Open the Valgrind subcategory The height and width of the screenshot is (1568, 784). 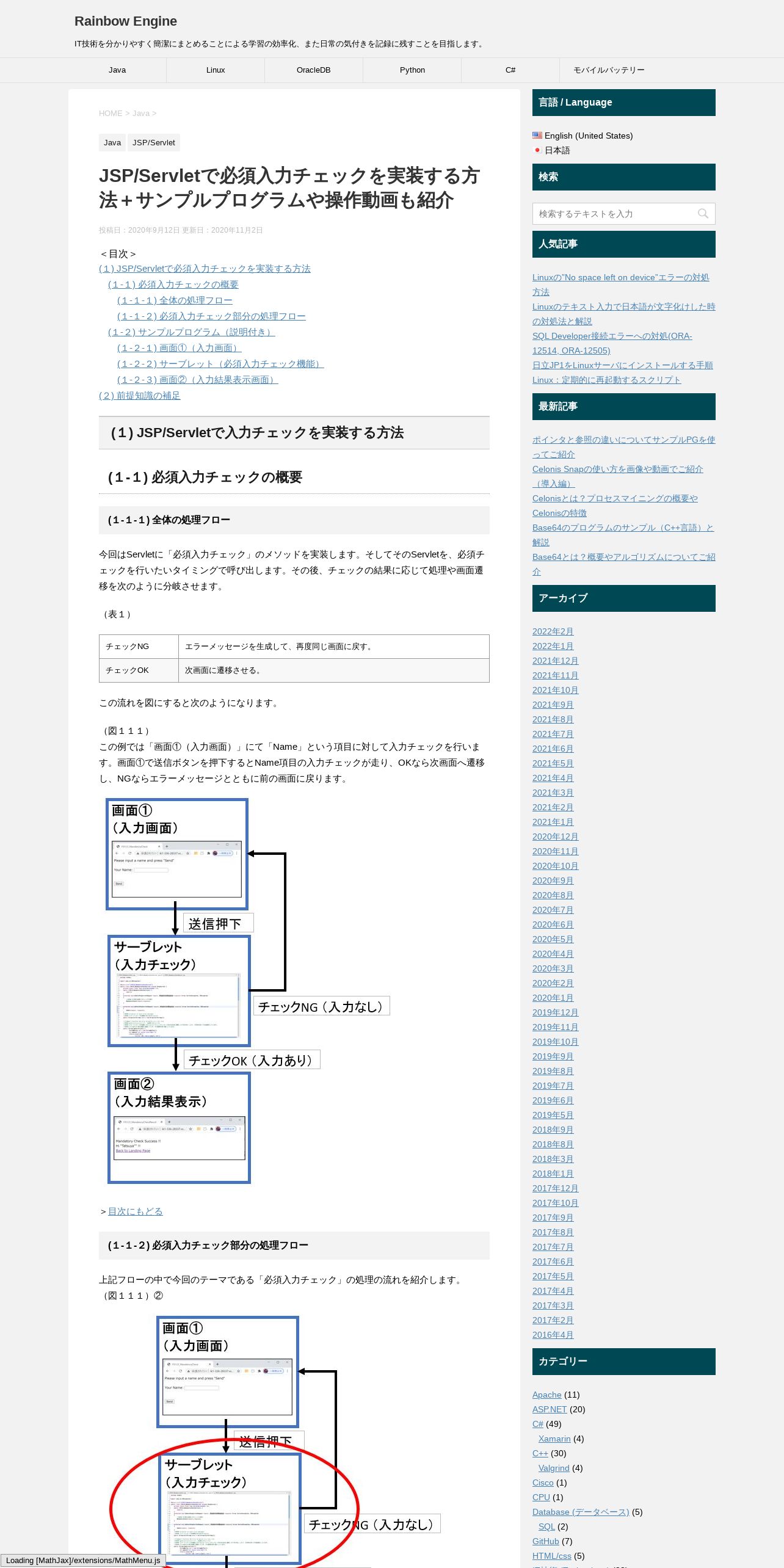[x=554, y=1468]
